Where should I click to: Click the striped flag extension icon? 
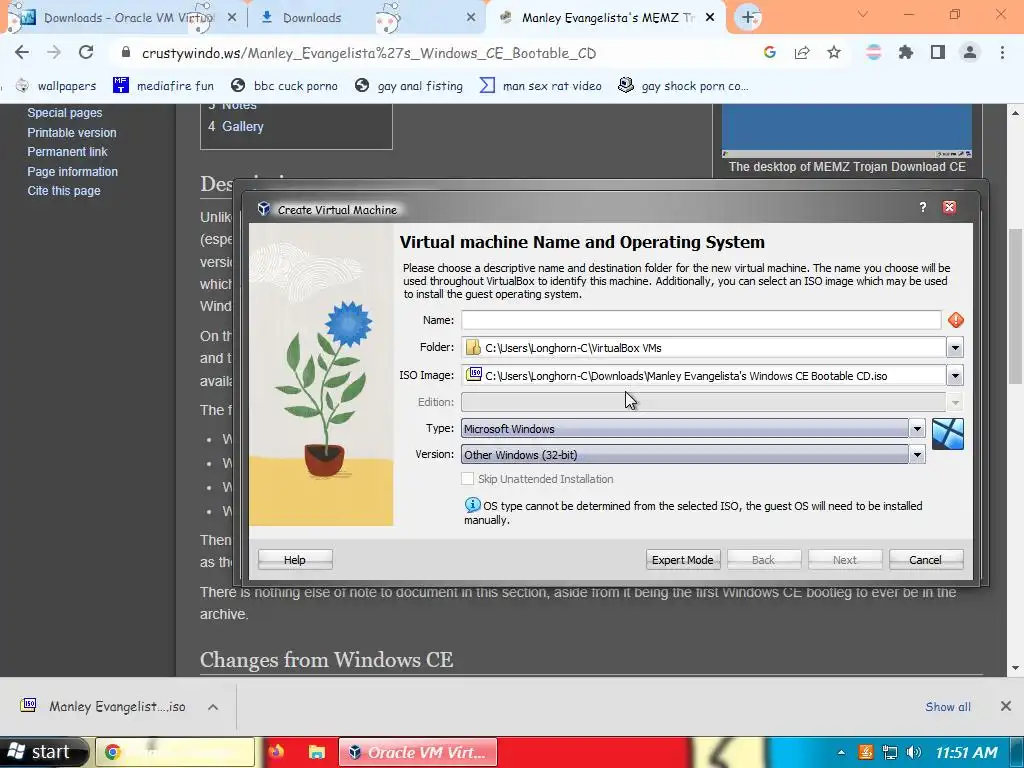coord(874,53)
